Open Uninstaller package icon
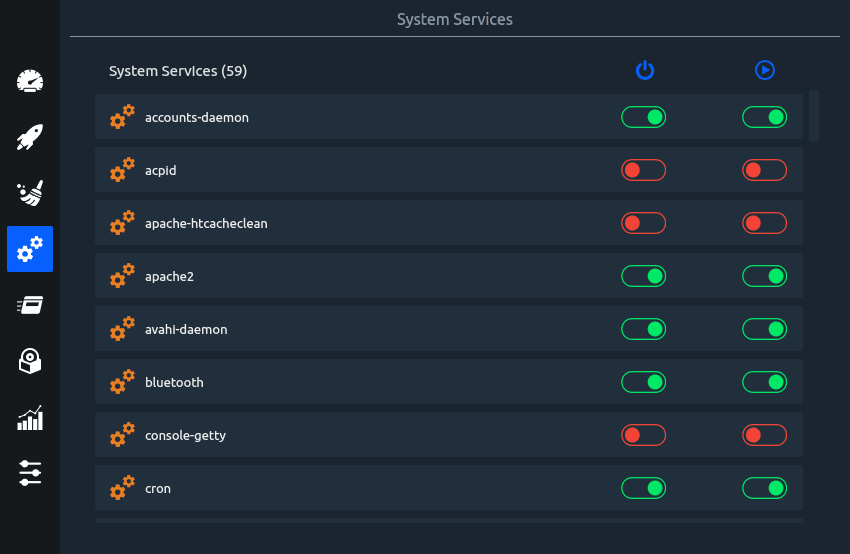The width and height of the screenshot is (850, 554). pyautogui.click(x=30, y=361)
